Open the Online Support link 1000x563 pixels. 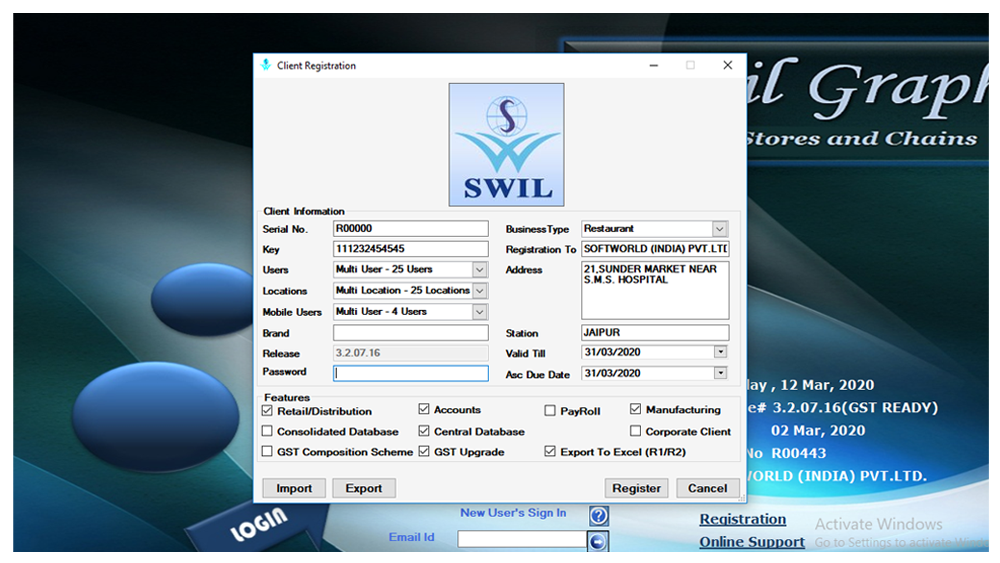[752, 542]
